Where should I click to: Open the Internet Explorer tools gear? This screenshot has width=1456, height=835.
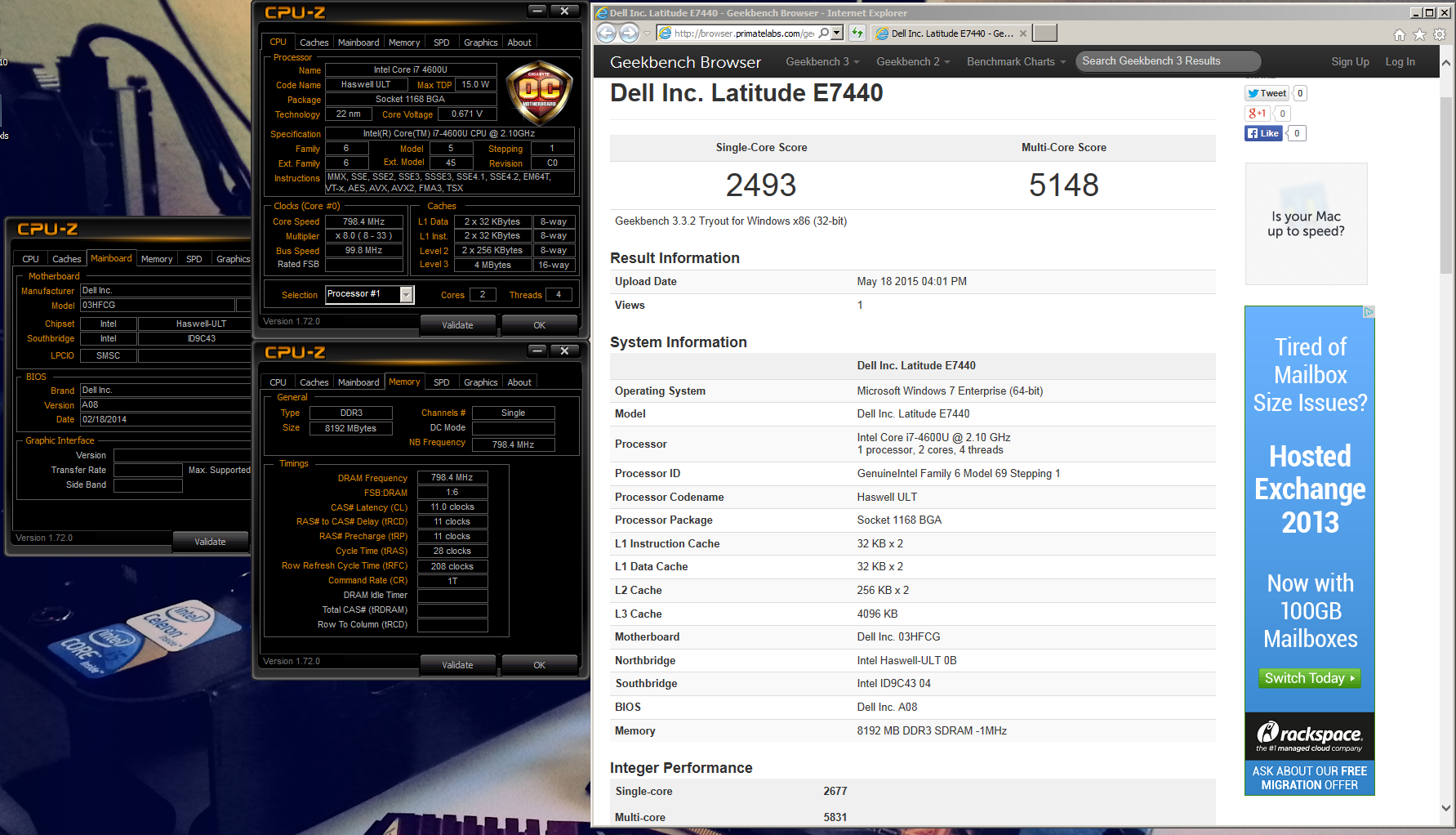(1440, 34)
